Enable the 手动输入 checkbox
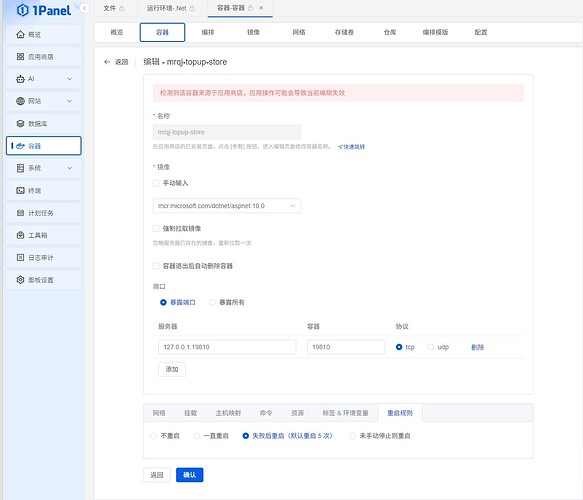 156,183
